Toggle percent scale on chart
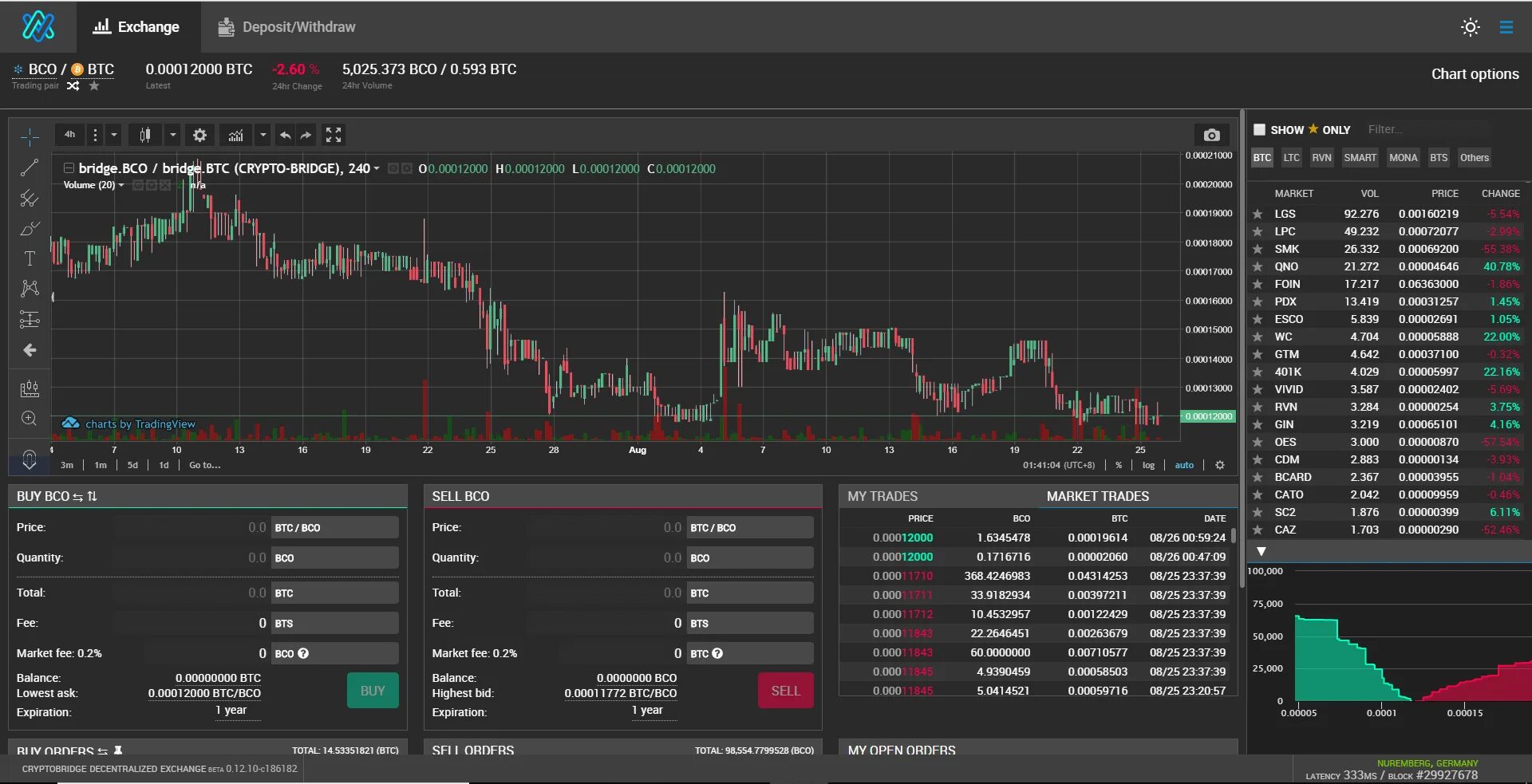 point(1119,465)
